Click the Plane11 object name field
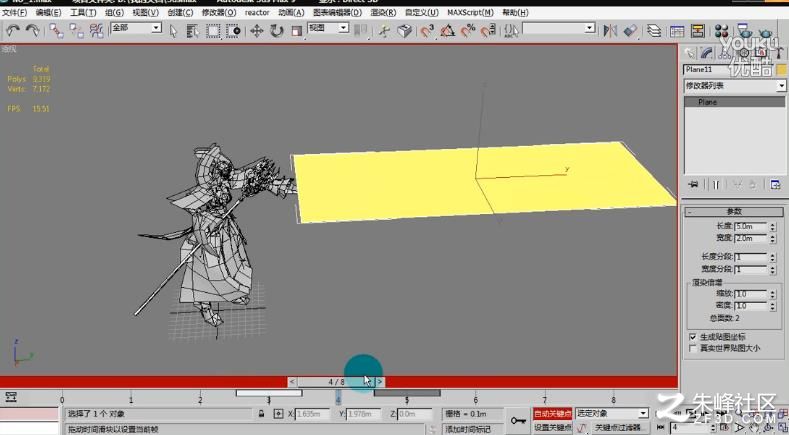The height and width of the screenshot is (435, 789). pyautogui.click(x=704, y=69)
